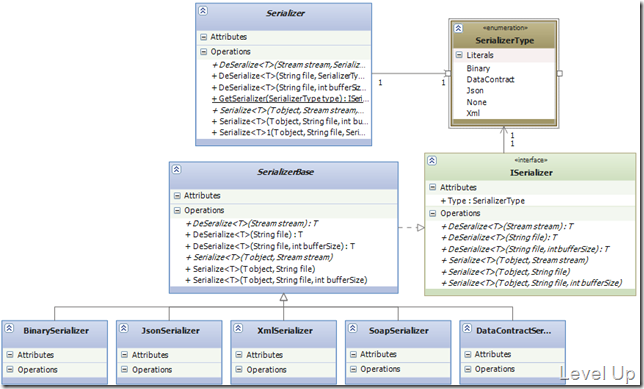Select the BinarySerializer class title
Screen dimensions: 644x389
(56, 331)
